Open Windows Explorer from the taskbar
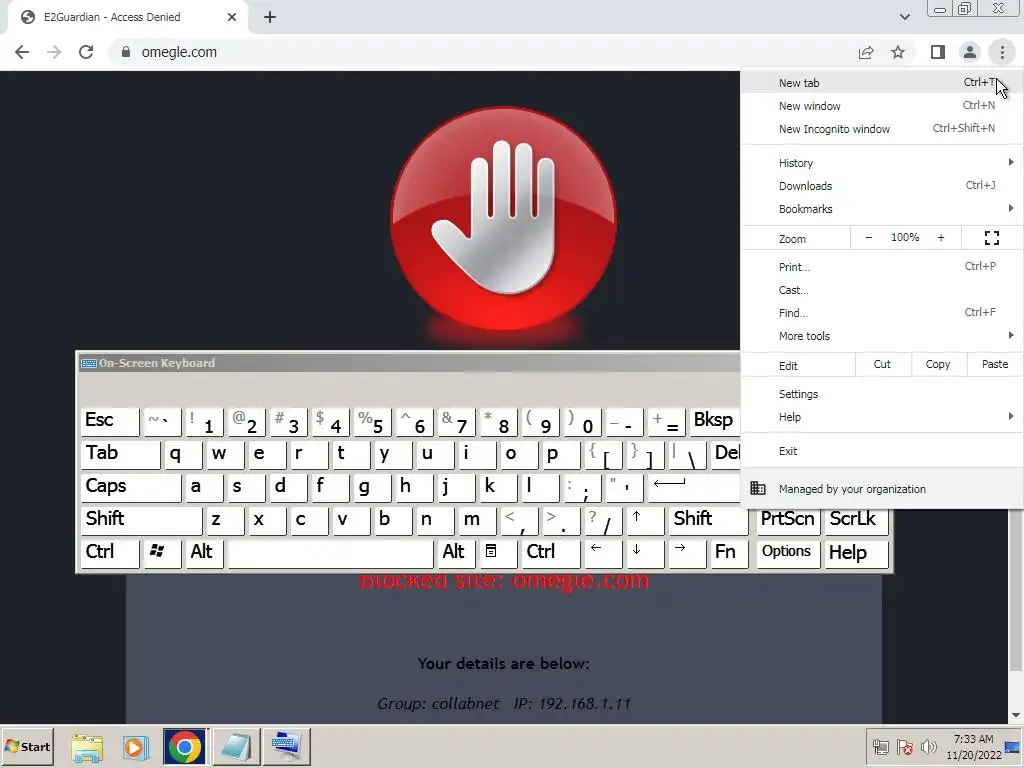Image resolution: width=1024 pixels, height=768 pixels. [x=87, y=746]
